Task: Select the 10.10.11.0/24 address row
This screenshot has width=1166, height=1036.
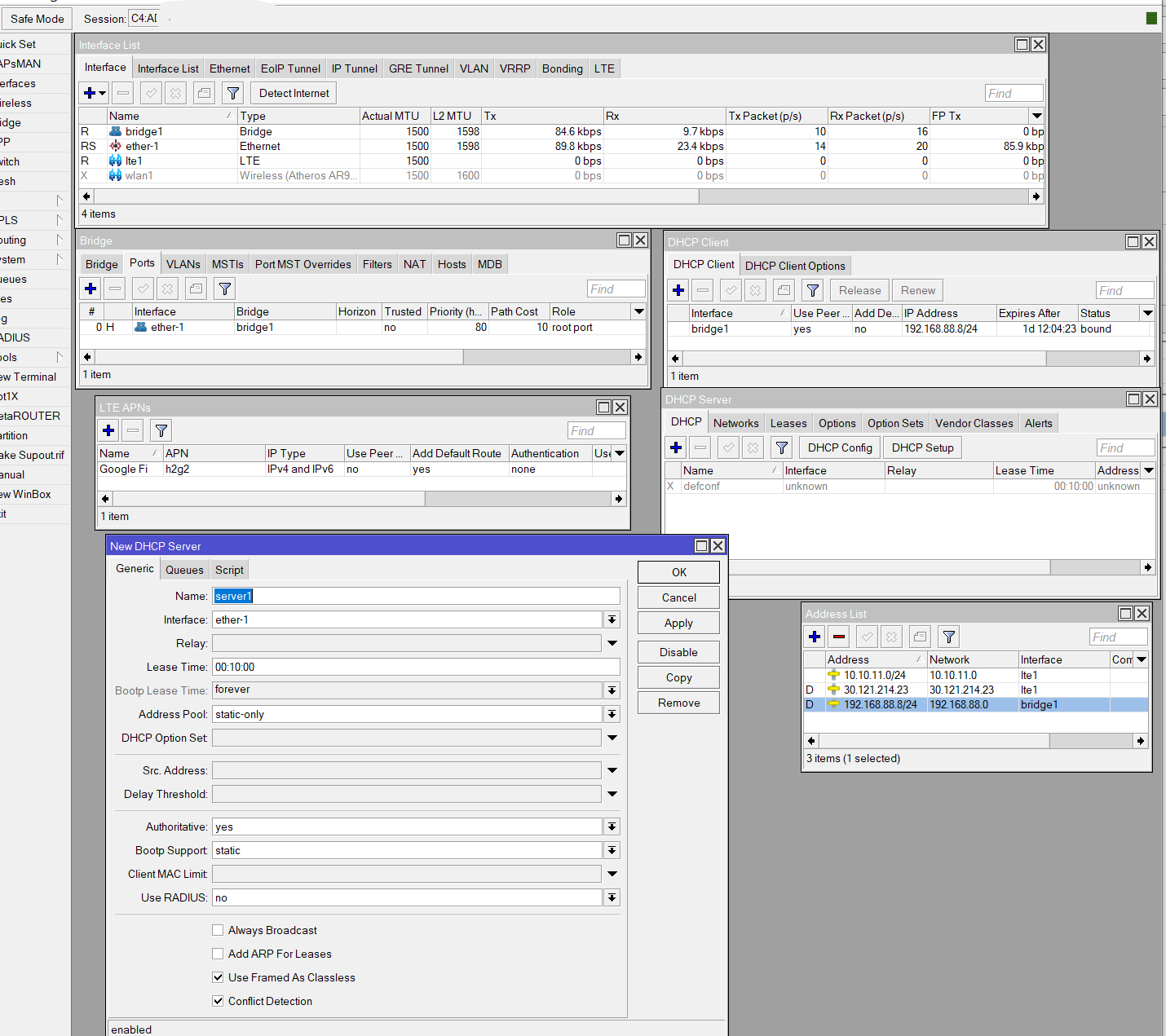Action: pyautogui.click(x=975, y=675)
